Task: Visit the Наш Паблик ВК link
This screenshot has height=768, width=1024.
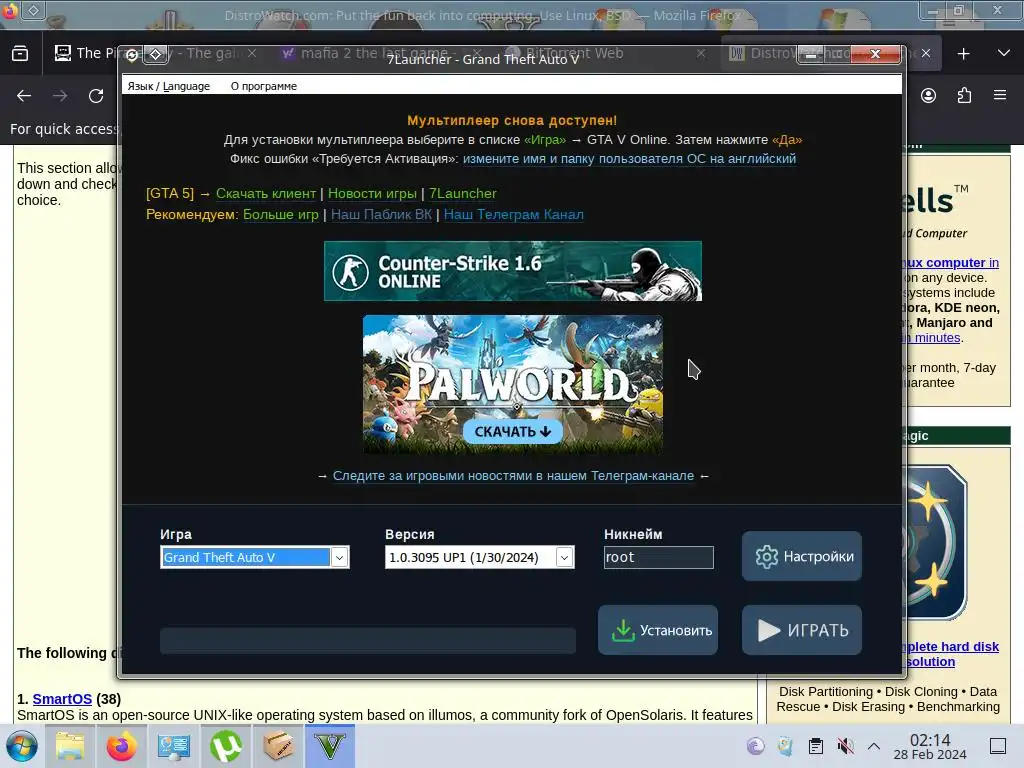Action: point(381,214)
